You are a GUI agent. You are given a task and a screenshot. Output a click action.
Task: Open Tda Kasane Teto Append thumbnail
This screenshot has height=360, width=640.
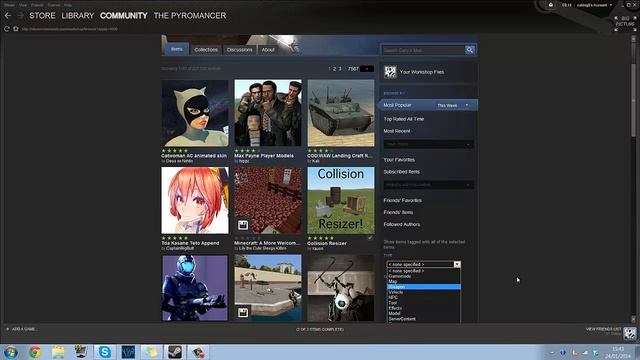click(195, 200)
